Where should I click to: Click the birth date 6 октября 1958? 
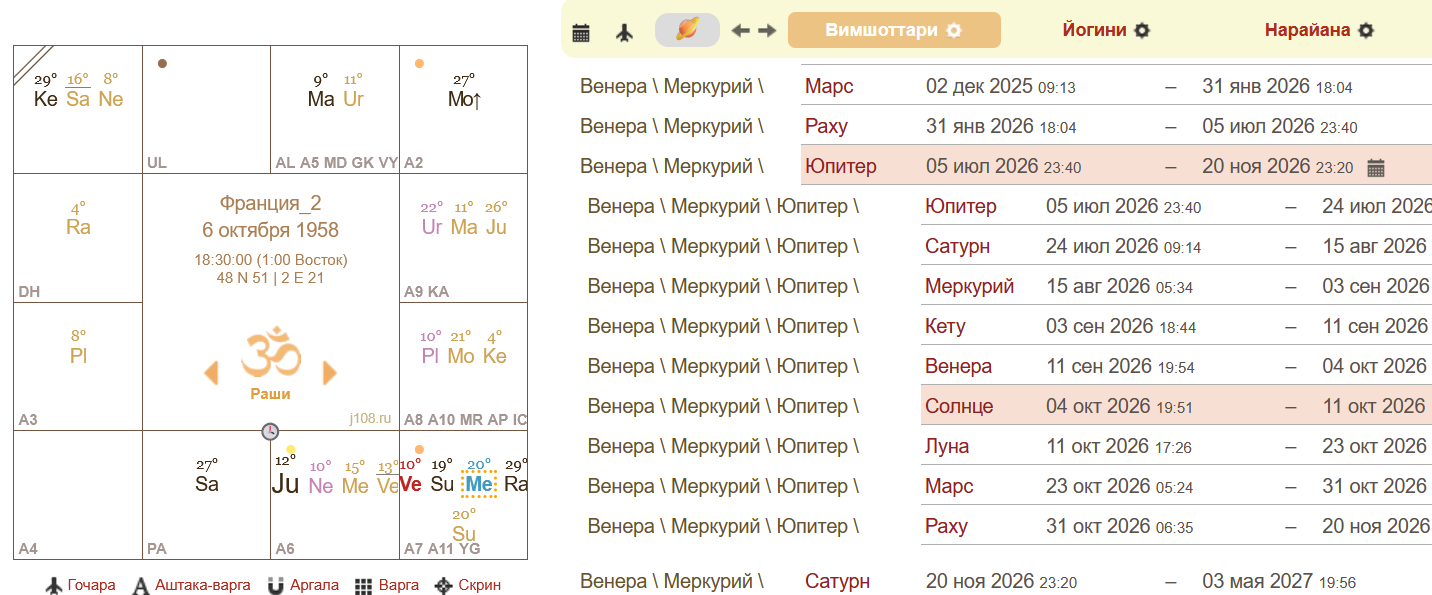[x=270, y=230]
